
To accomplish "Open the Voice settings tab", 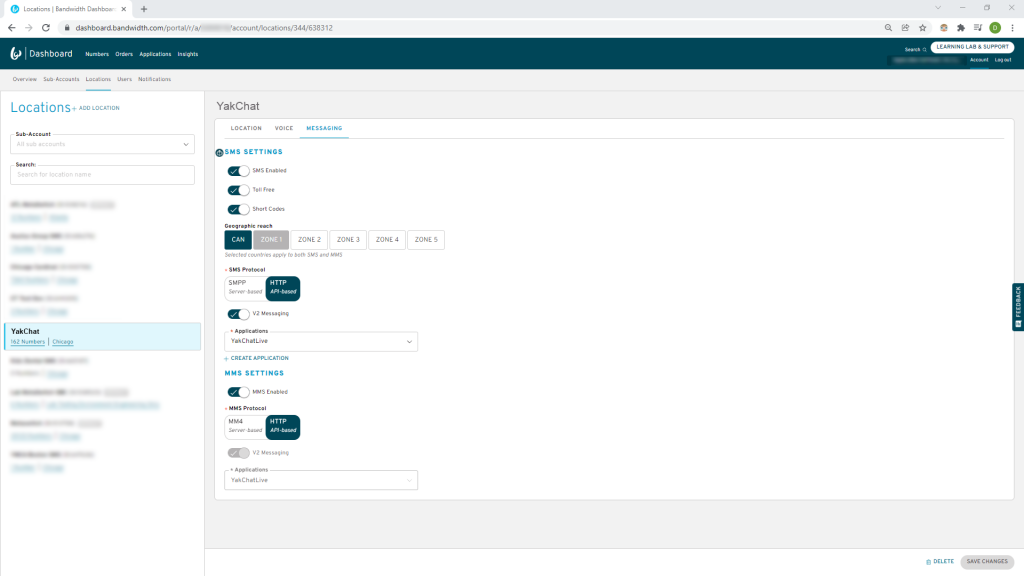I will (x=284, y=129).
